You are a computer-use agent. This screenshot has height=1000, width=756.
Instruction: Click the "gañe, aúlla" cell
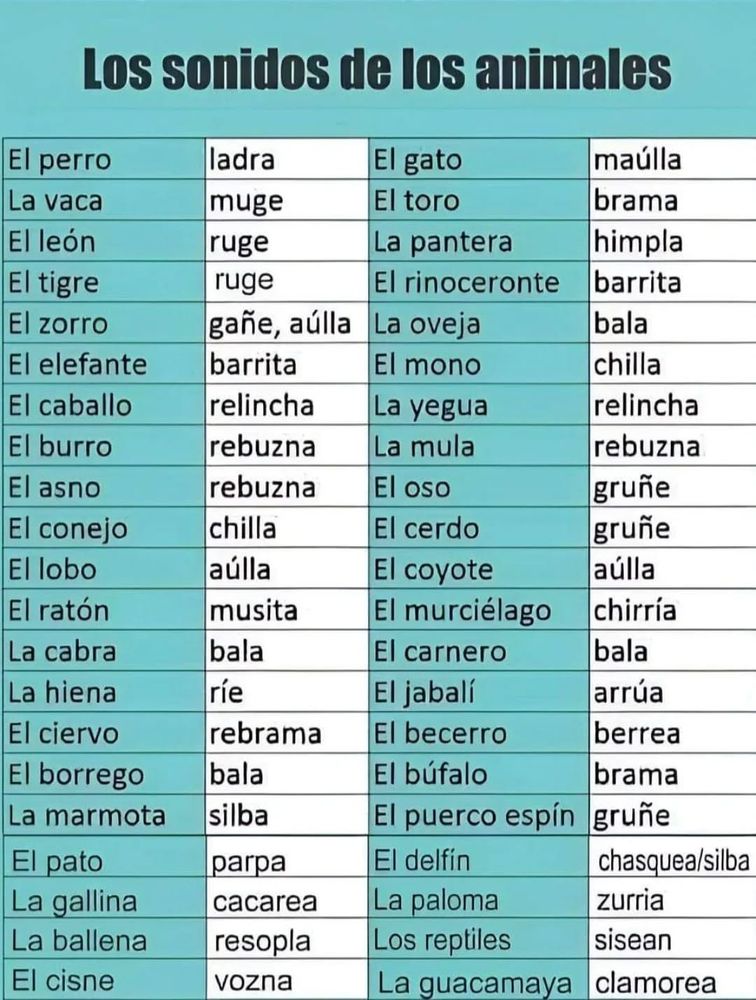click(286, 323)
